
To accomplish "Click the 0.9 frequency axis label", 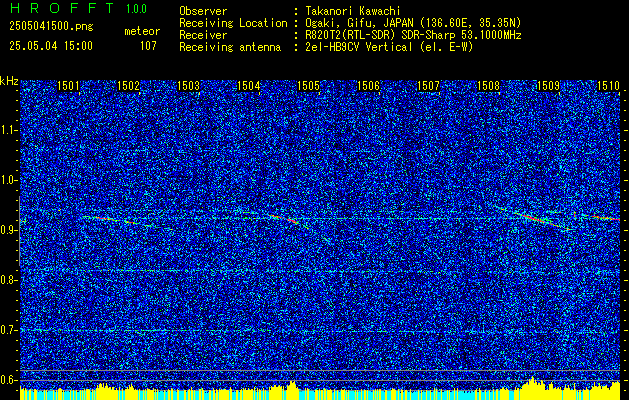I will [x=7, y=230].
